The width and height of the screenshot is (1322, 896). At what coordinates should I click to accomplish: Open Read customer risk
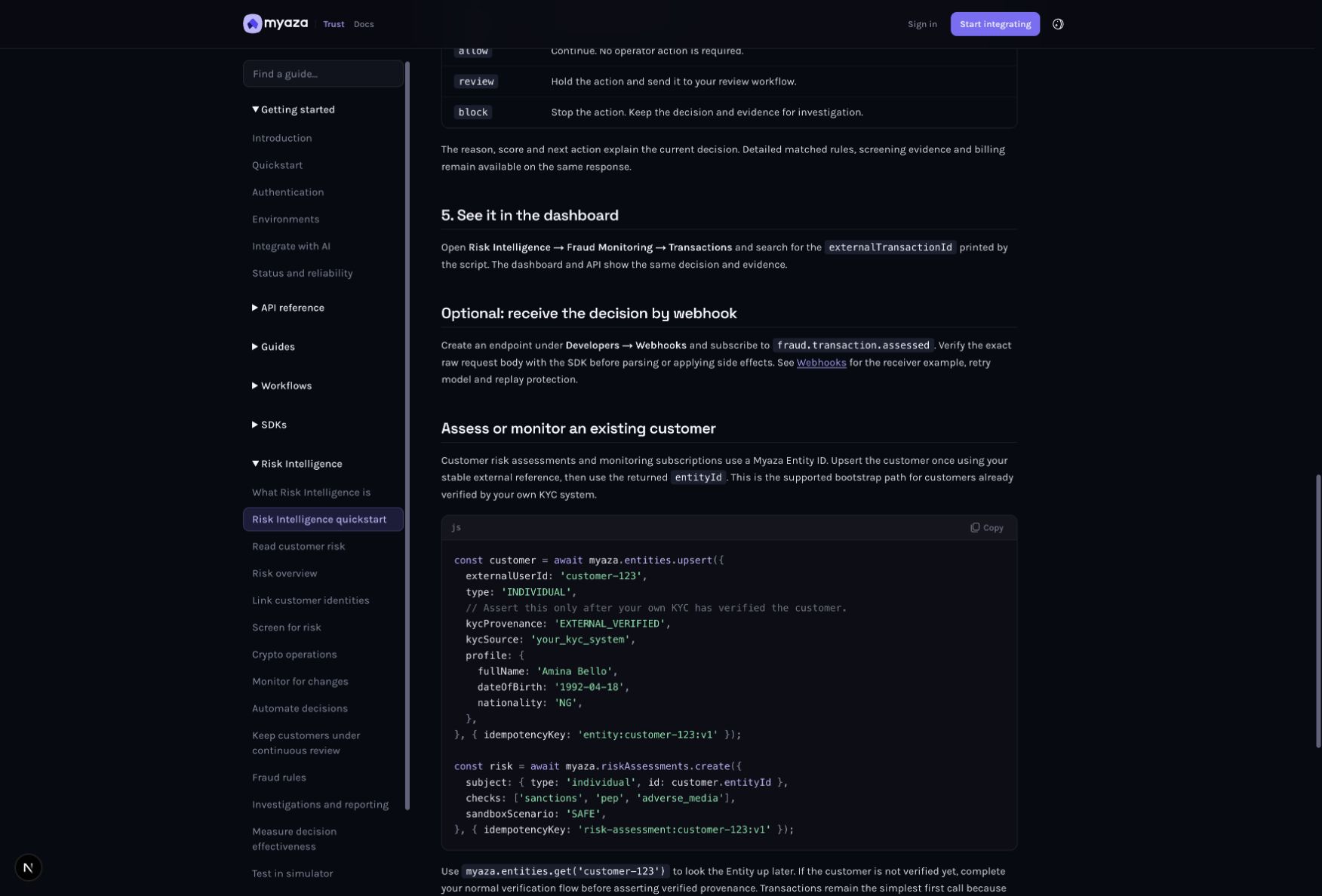tap(299, 547)
